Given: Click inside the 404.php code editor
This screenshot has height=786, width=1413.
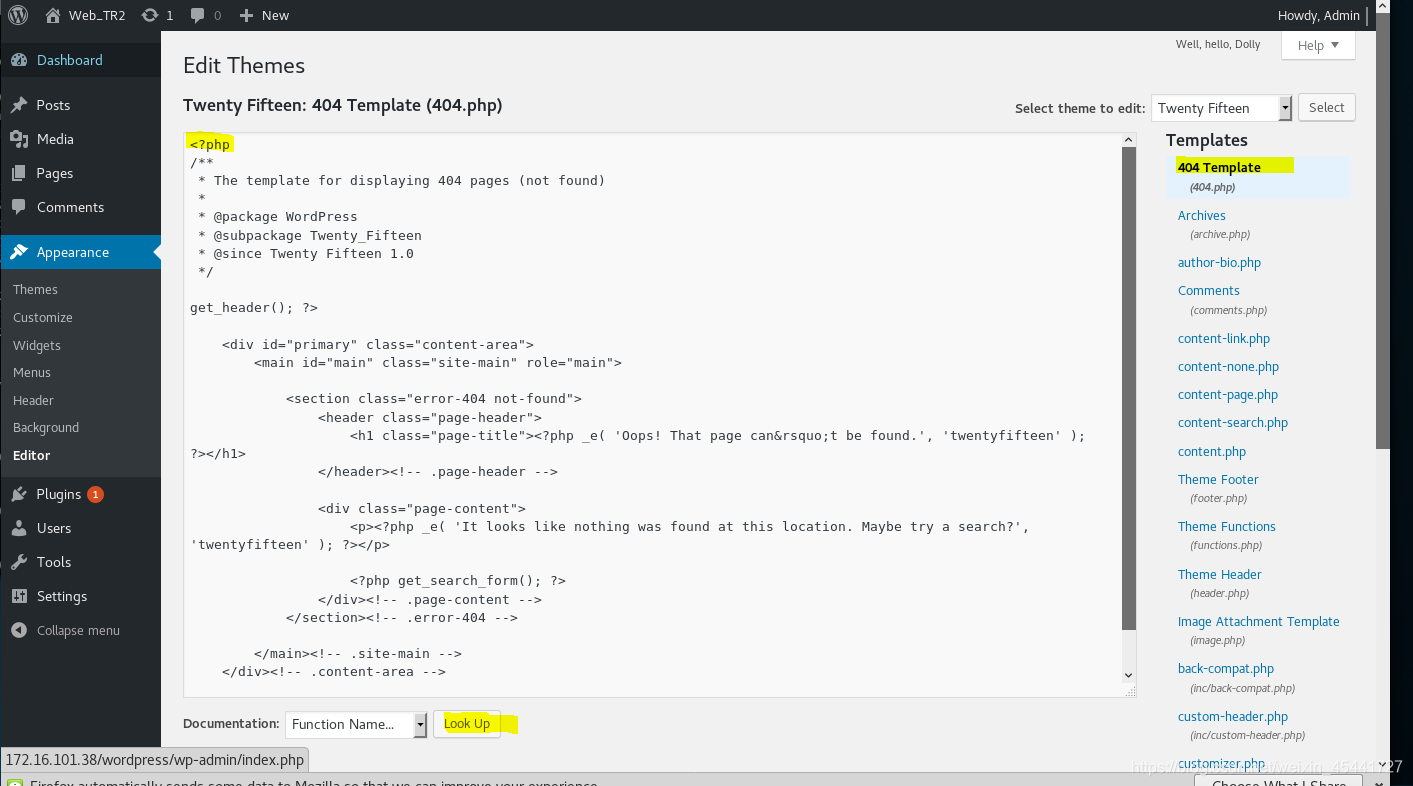Looking at the screenshot, I should point(652,414).
